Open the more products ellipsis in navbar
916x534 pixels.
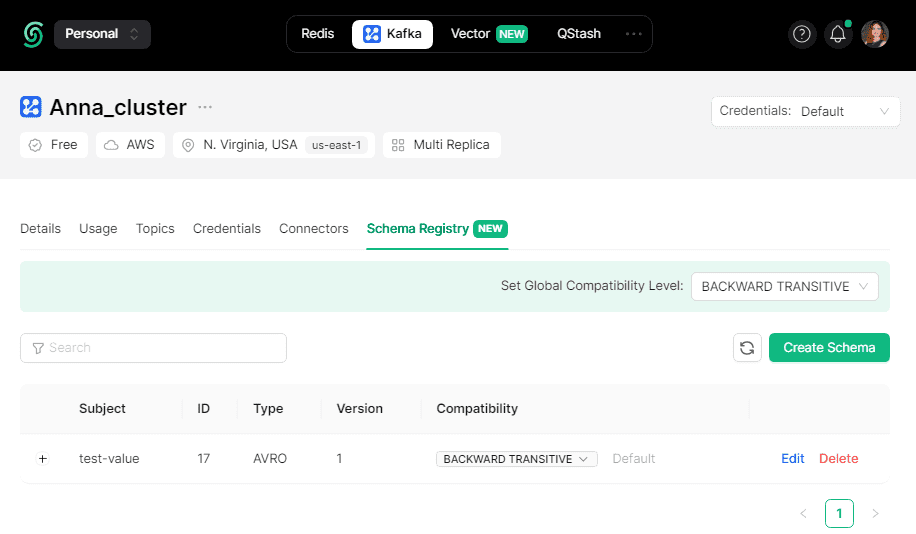[633, 34]
